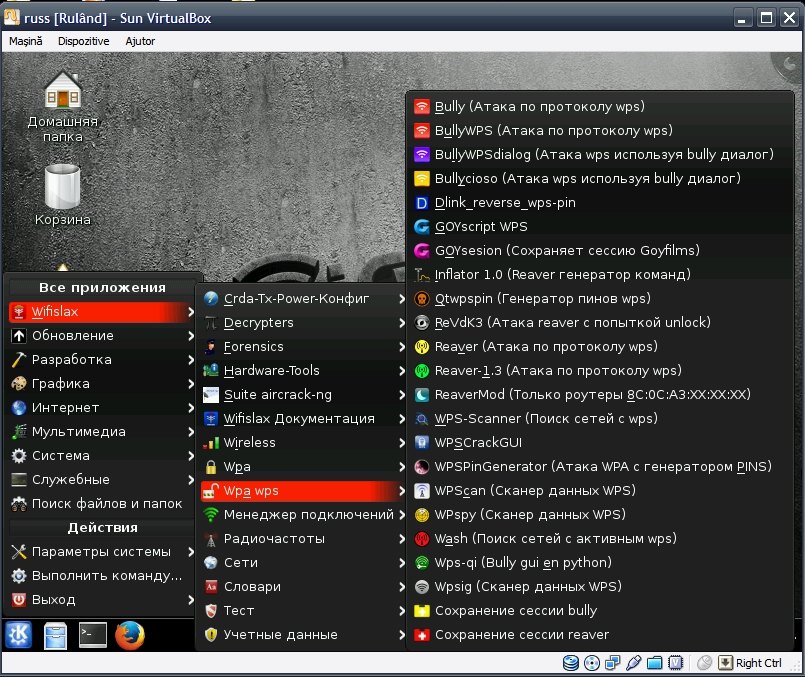Launch ReVdK3 reaver attack

point(600,322)
